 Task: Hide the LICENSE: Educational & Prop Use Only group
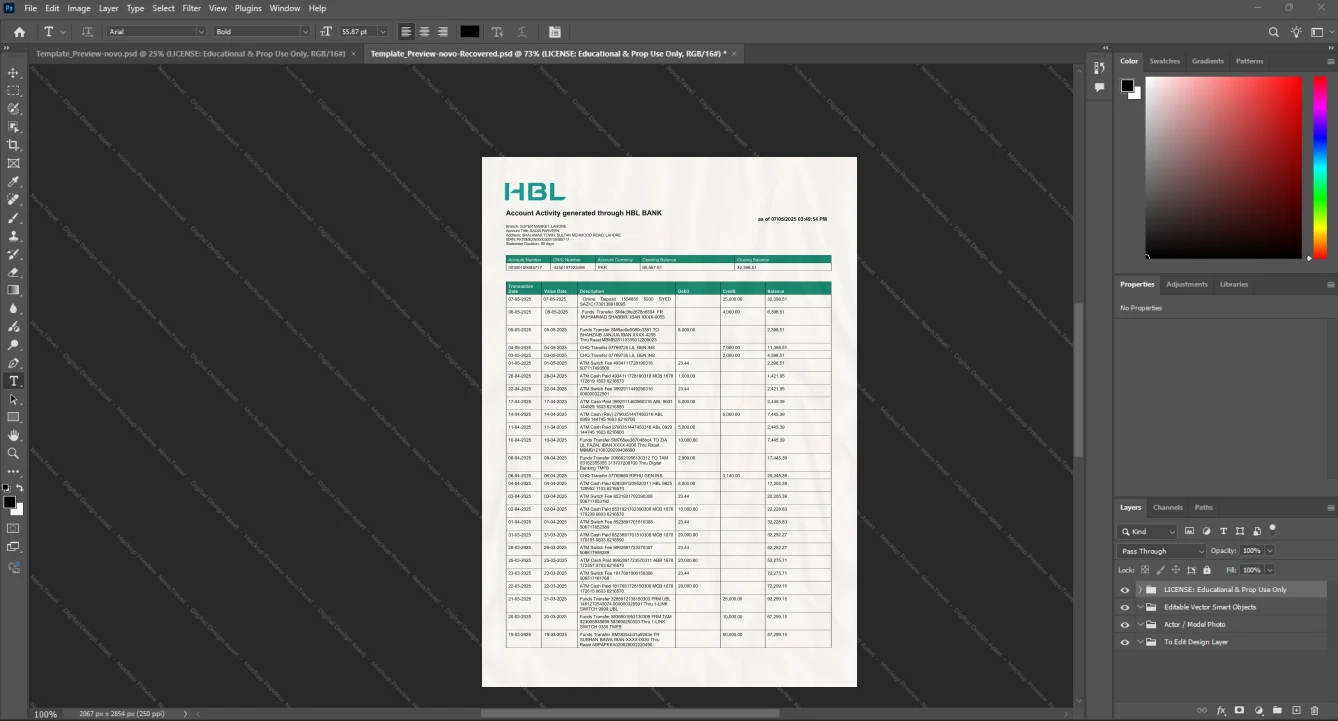click(1125, 590)
